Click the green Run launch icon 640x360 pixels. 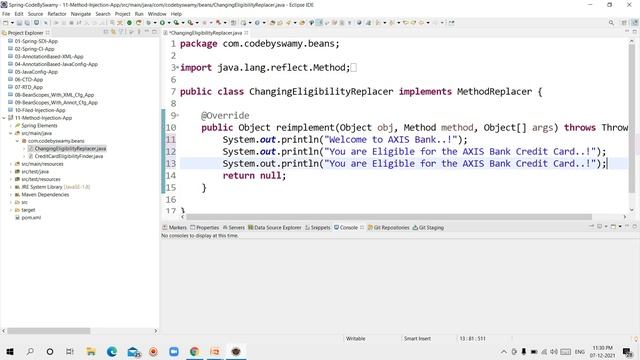point(162,23)
